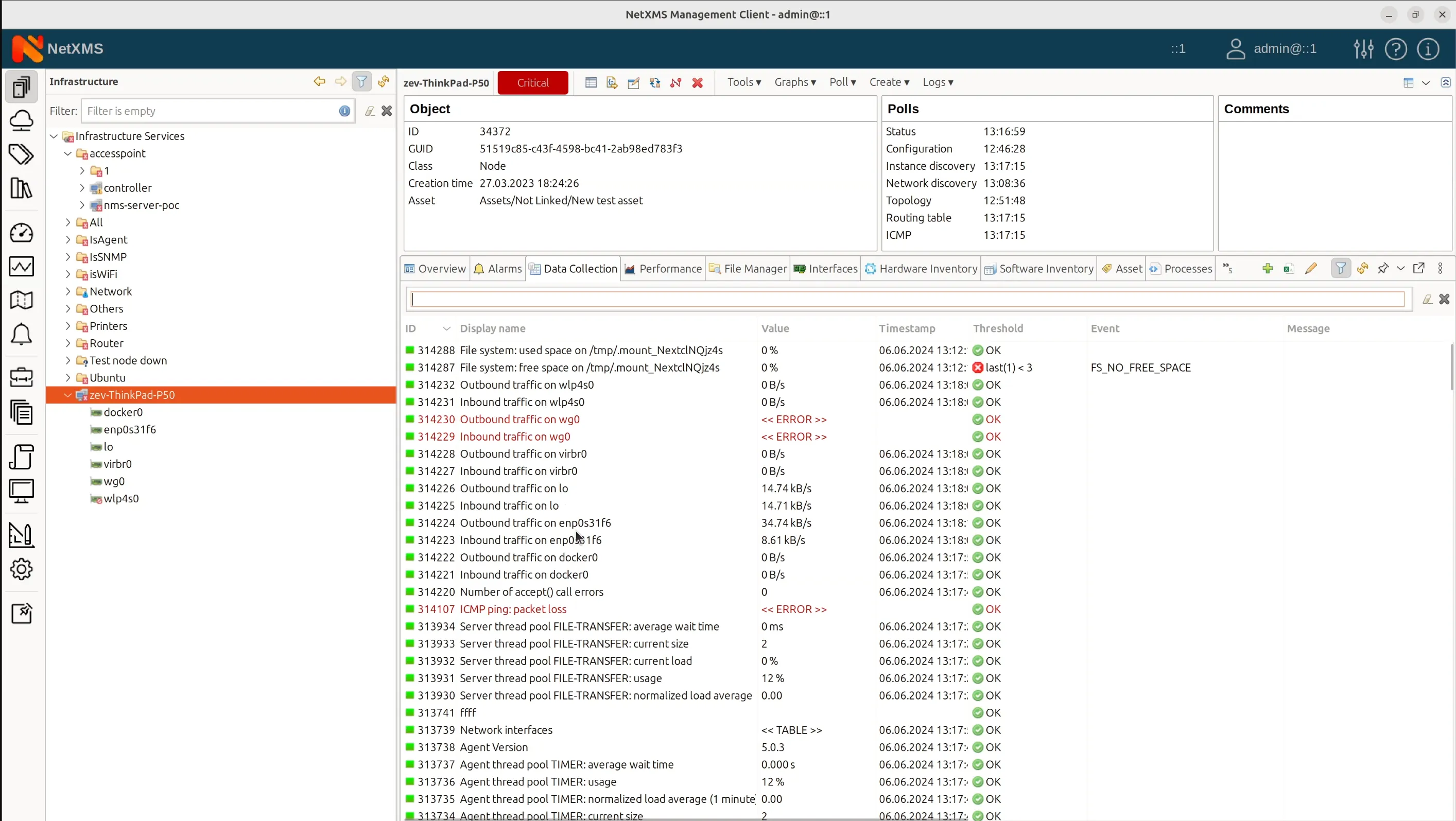Export DCI table to Excel via export icon
Image resolution: width=1456 pixels, height=821 pixels.
pyautogui.click(x=1288, y=268)
